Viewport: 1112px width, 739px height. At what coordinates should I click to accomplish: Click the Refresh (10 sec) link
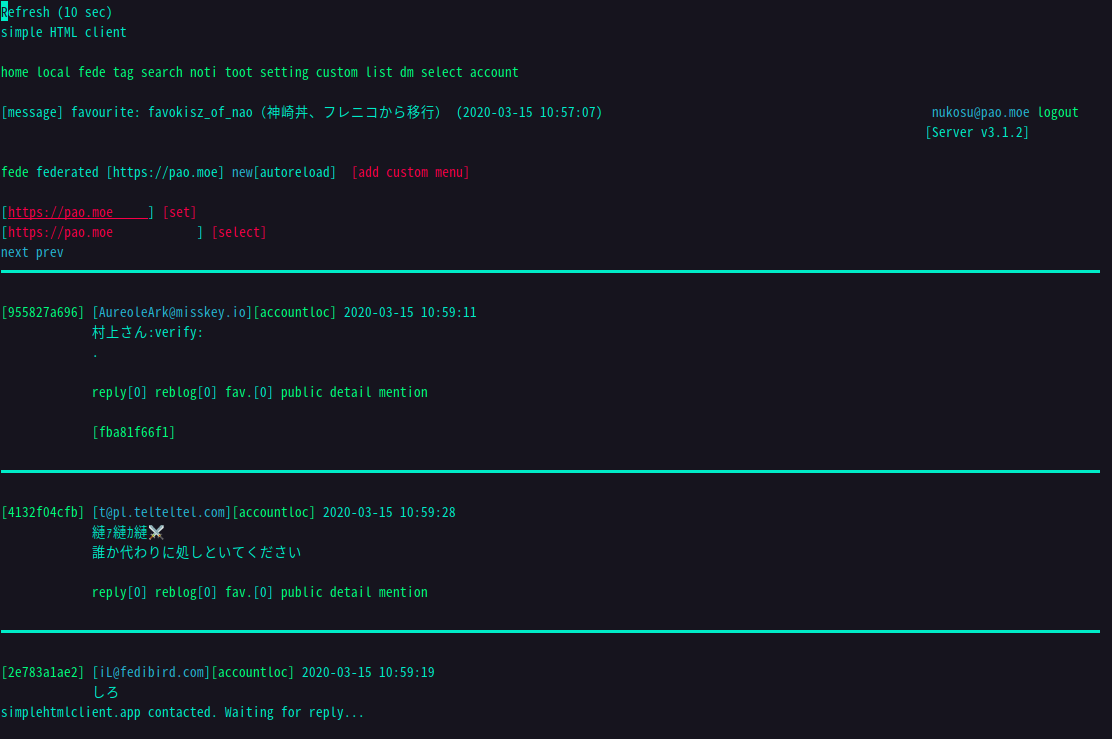point(57,12)
